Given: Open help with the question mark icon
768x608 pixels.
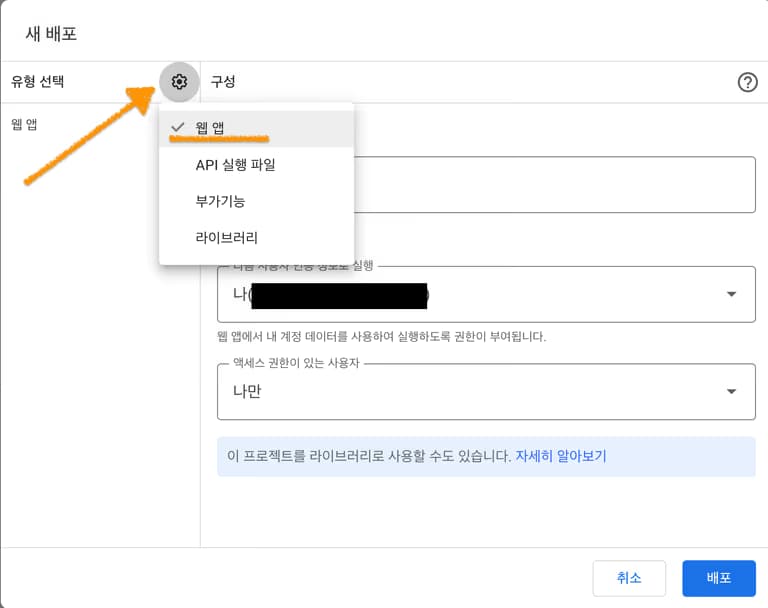Looking at the screenshot, I should [747, 83].
